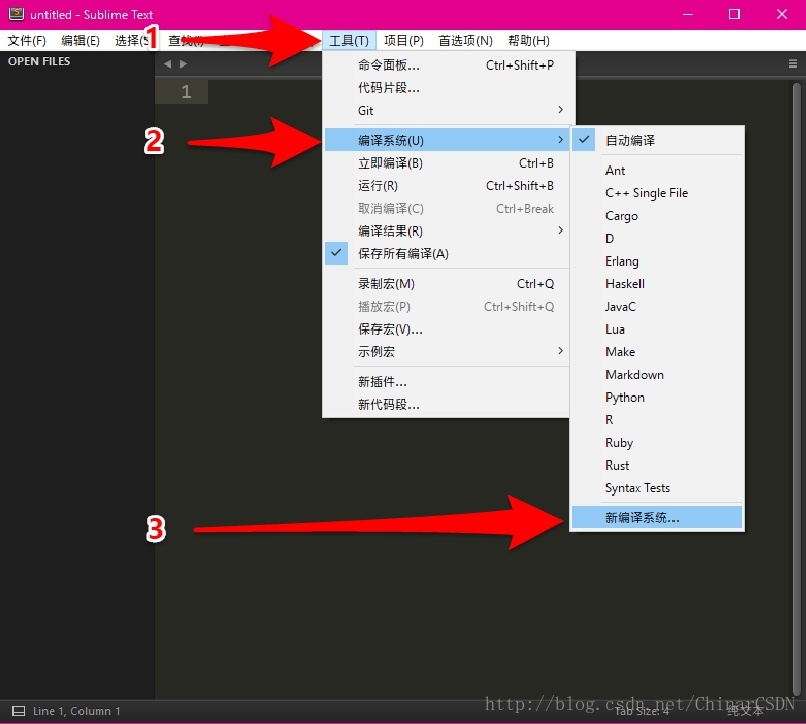
Task: Click 运行(R) menu entry
Action: tap(446, 186)
